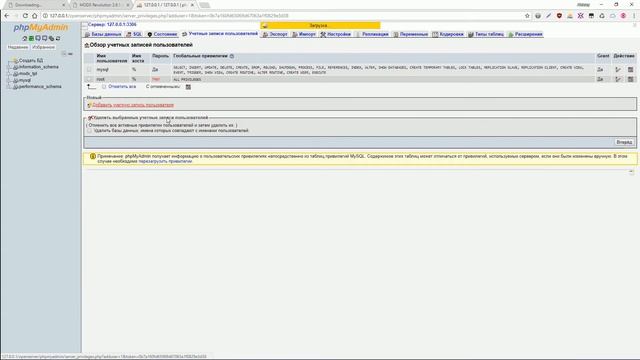Click red 'Нет' password cell for root
The height and width of the screenshot is (360, 640).
point(156,79)
